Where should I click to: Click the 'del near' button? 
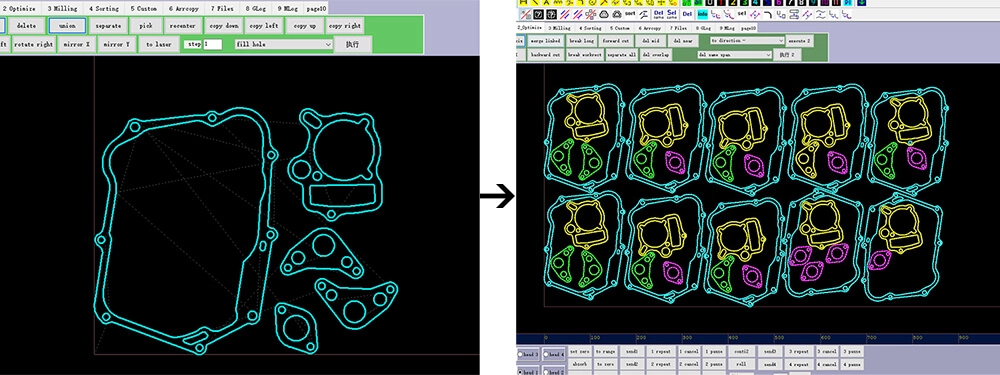(683, 41)
